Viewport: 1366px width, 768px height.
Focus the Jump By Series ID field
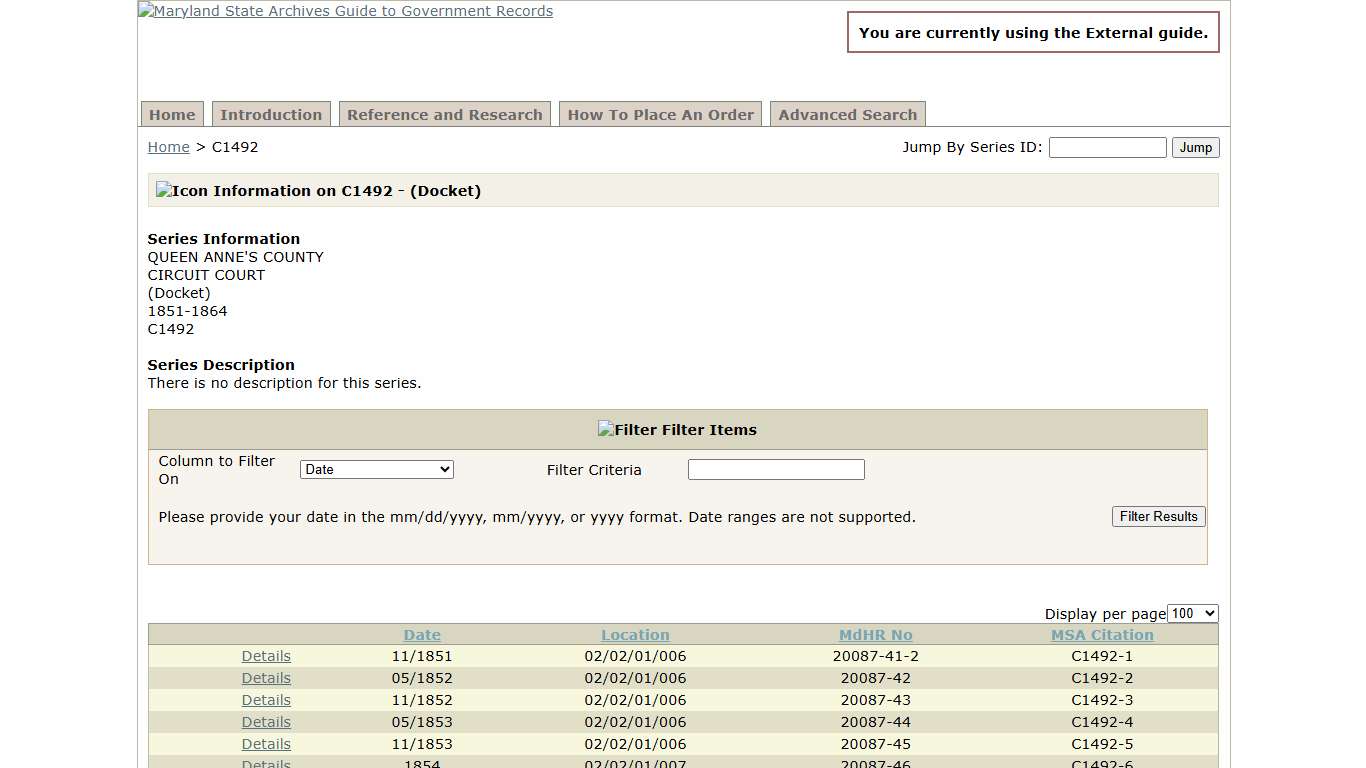click(x=1107, y=148)
